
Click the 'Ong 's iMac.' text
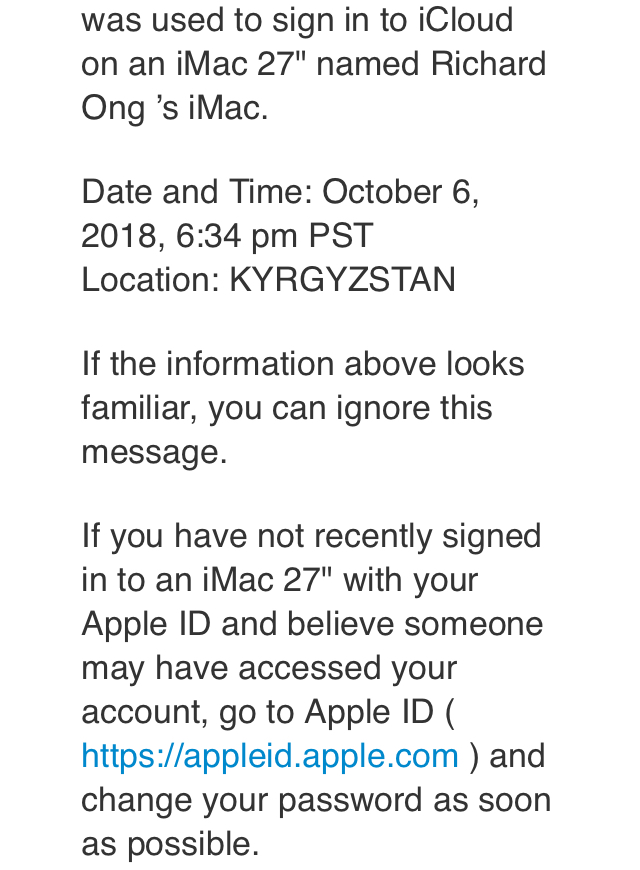coord(175,108)
